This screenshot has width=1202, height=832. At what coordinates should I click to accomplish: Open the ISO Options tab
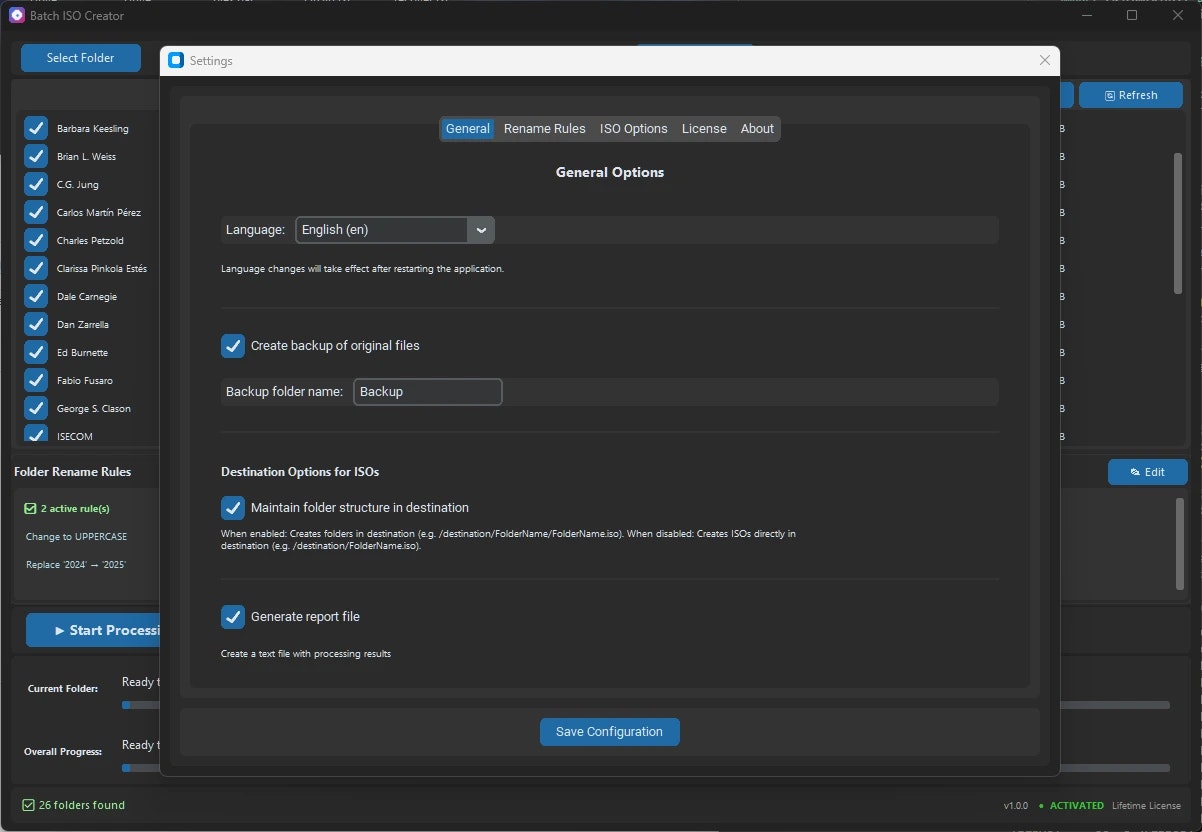point(634,129)
